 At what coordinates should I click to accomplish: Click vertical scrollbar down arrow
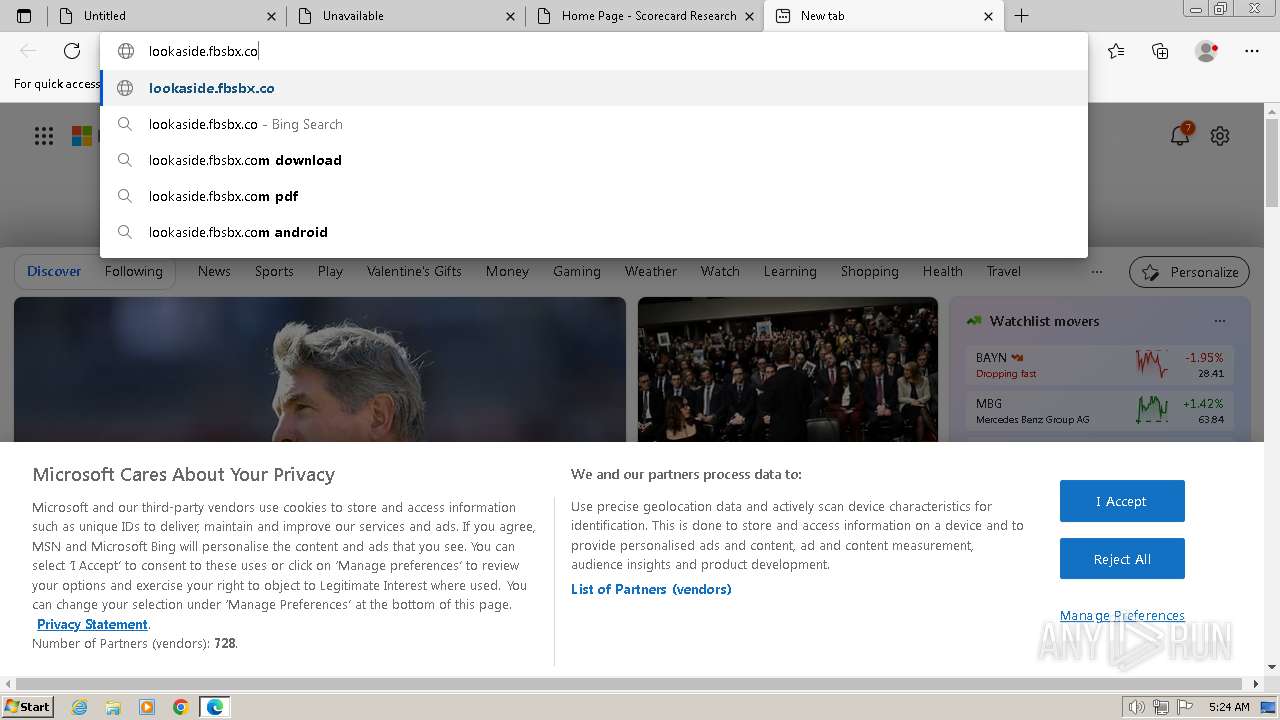1272,667
